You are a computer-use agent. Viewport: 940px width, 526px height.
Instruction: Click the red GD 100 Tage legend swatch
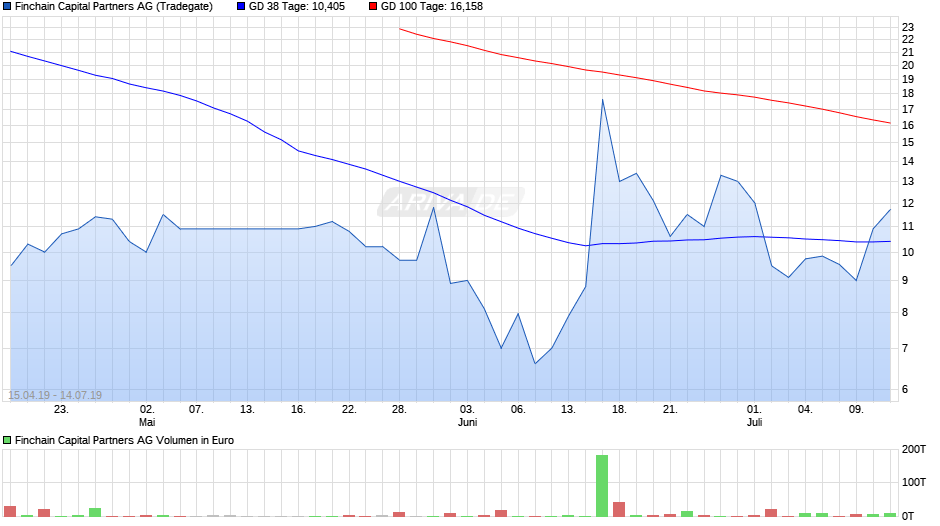(373, 7)
